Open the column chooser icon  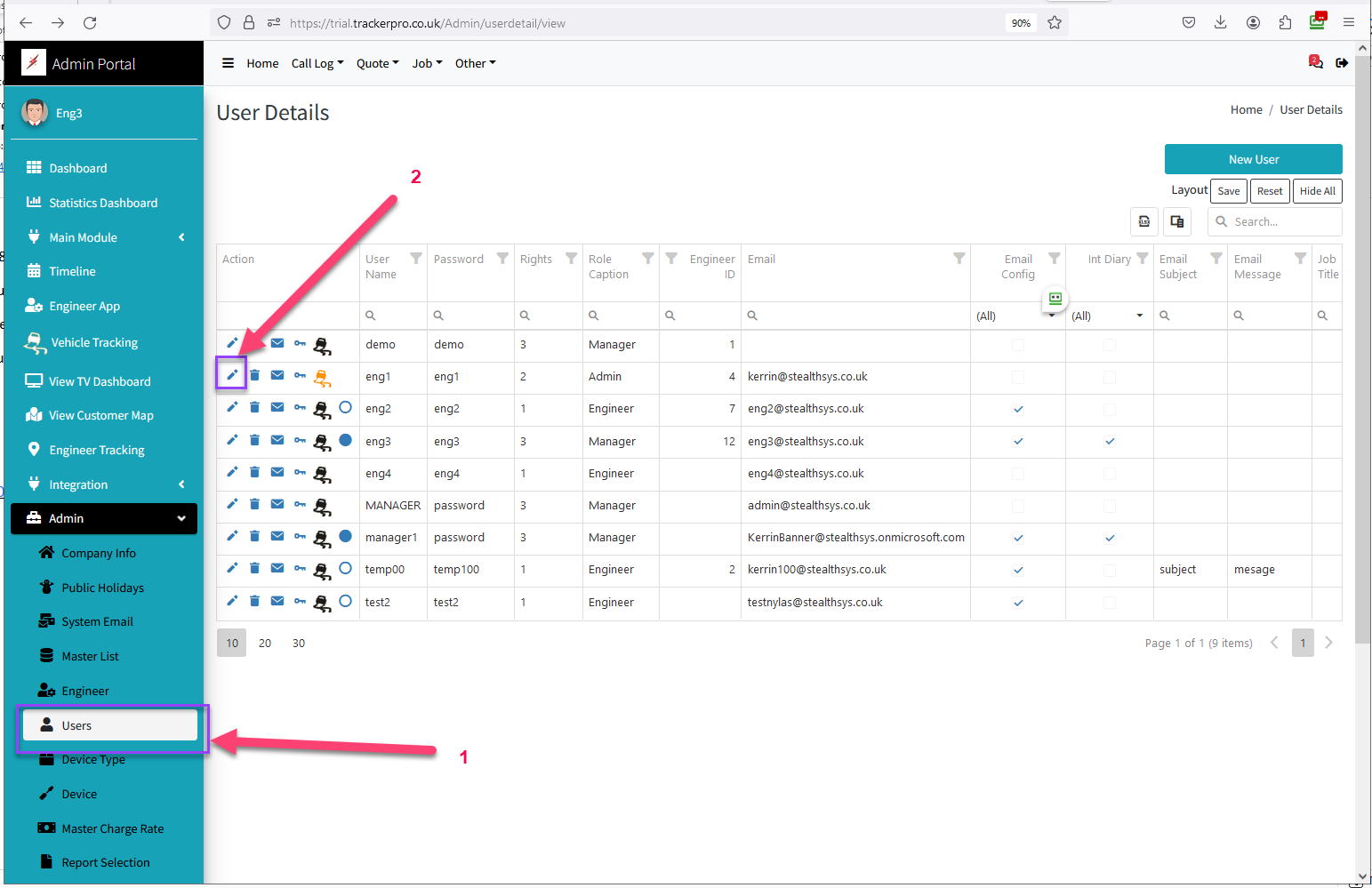(1177, 221)
